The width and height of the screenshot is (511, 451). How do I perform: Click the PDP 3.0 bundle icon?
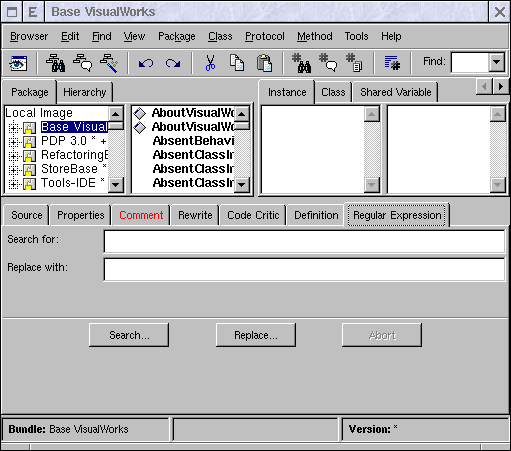(x=29, y=142)
